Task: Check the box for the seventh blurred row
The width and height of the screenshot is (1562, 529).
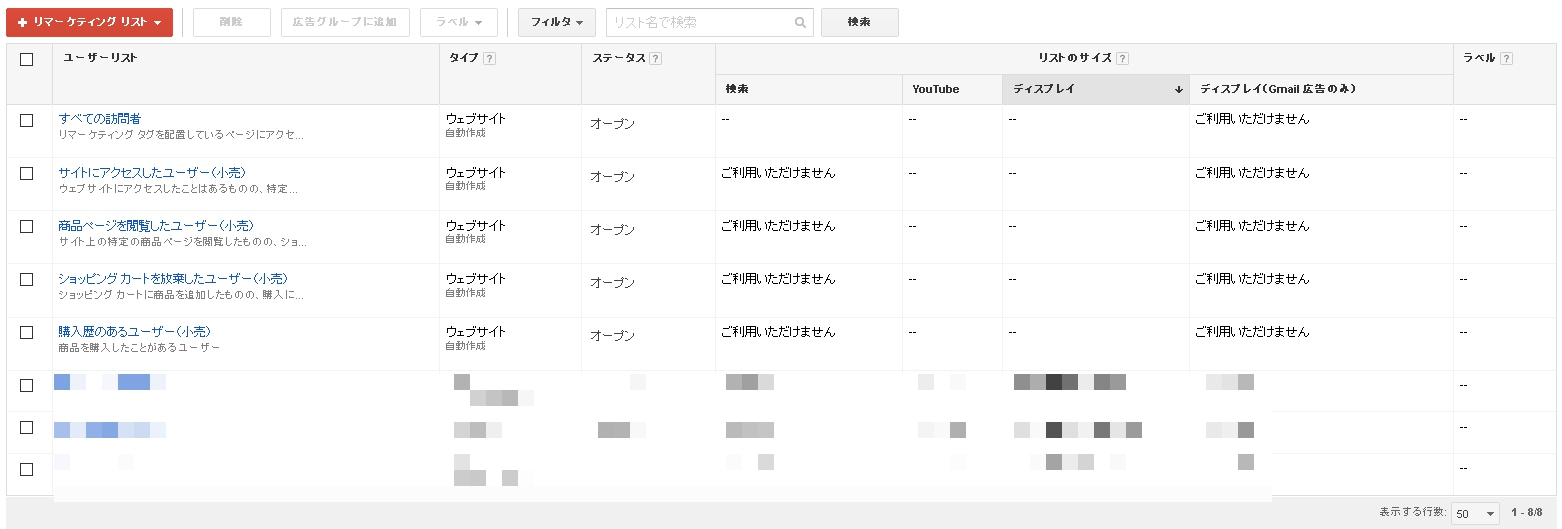Action: point(27,427)
